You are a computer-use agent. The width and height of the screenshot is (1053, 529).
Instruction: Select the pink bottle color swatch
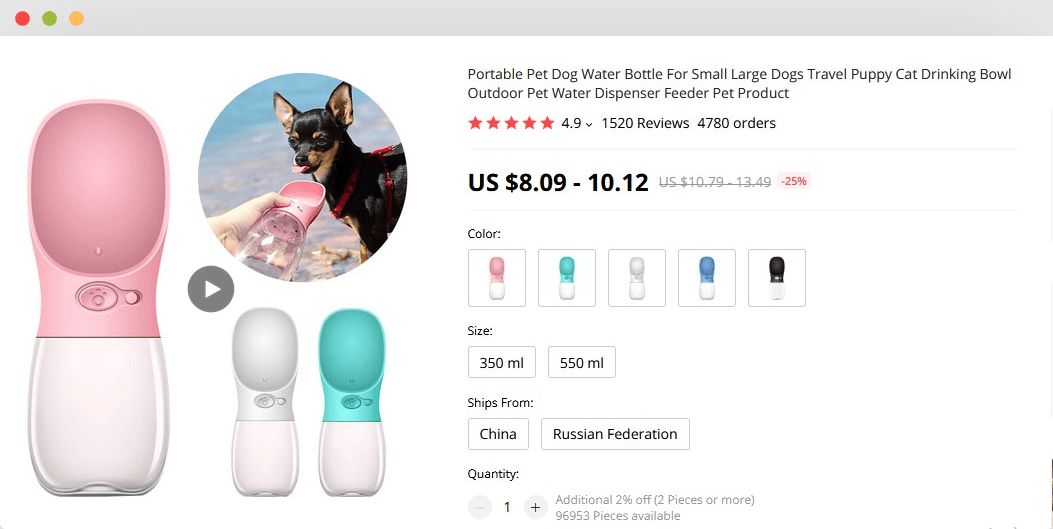[x=497, y=278]
